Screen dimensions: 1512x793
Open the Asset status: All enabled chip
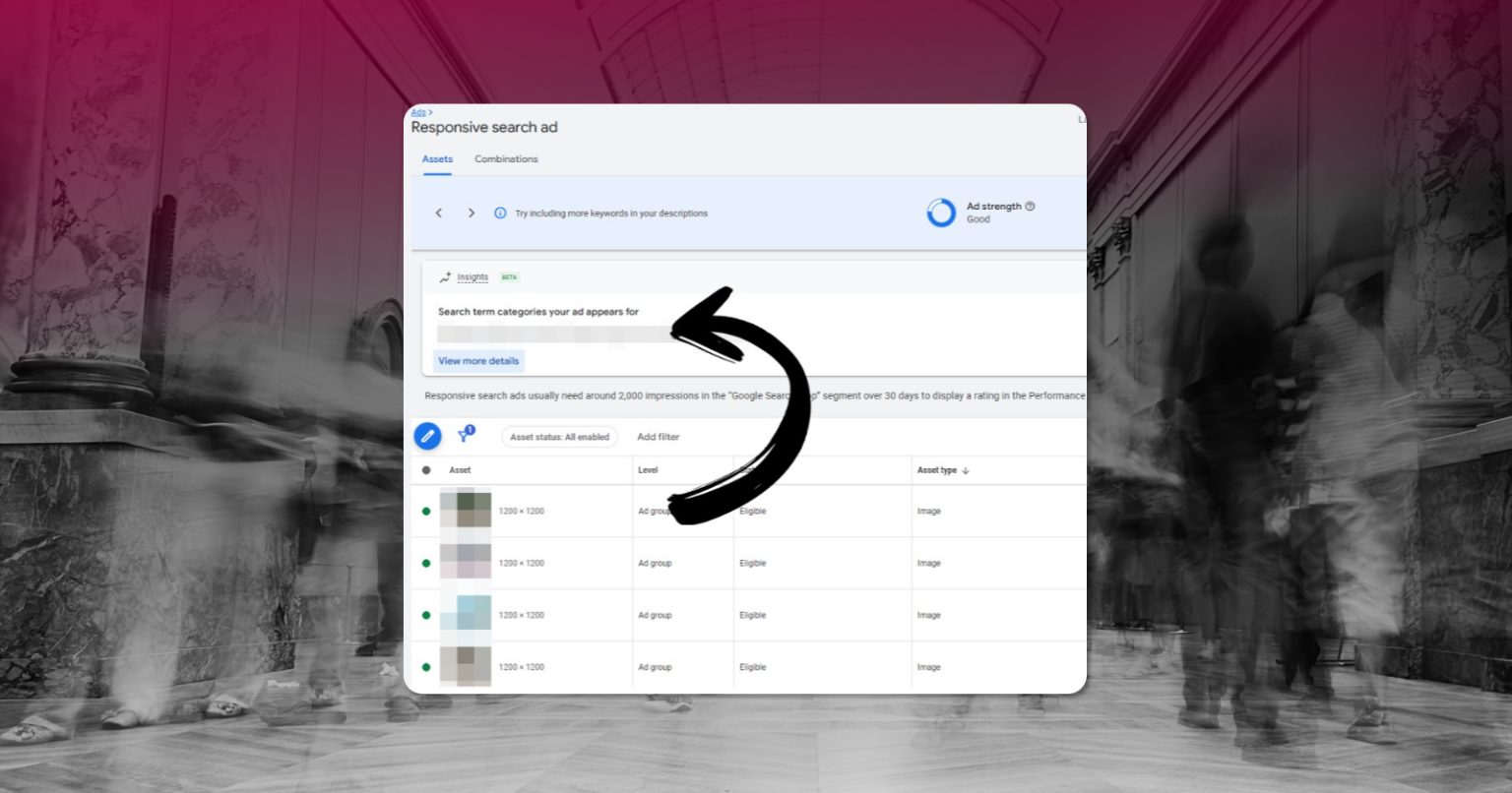(x=560, y=437)
